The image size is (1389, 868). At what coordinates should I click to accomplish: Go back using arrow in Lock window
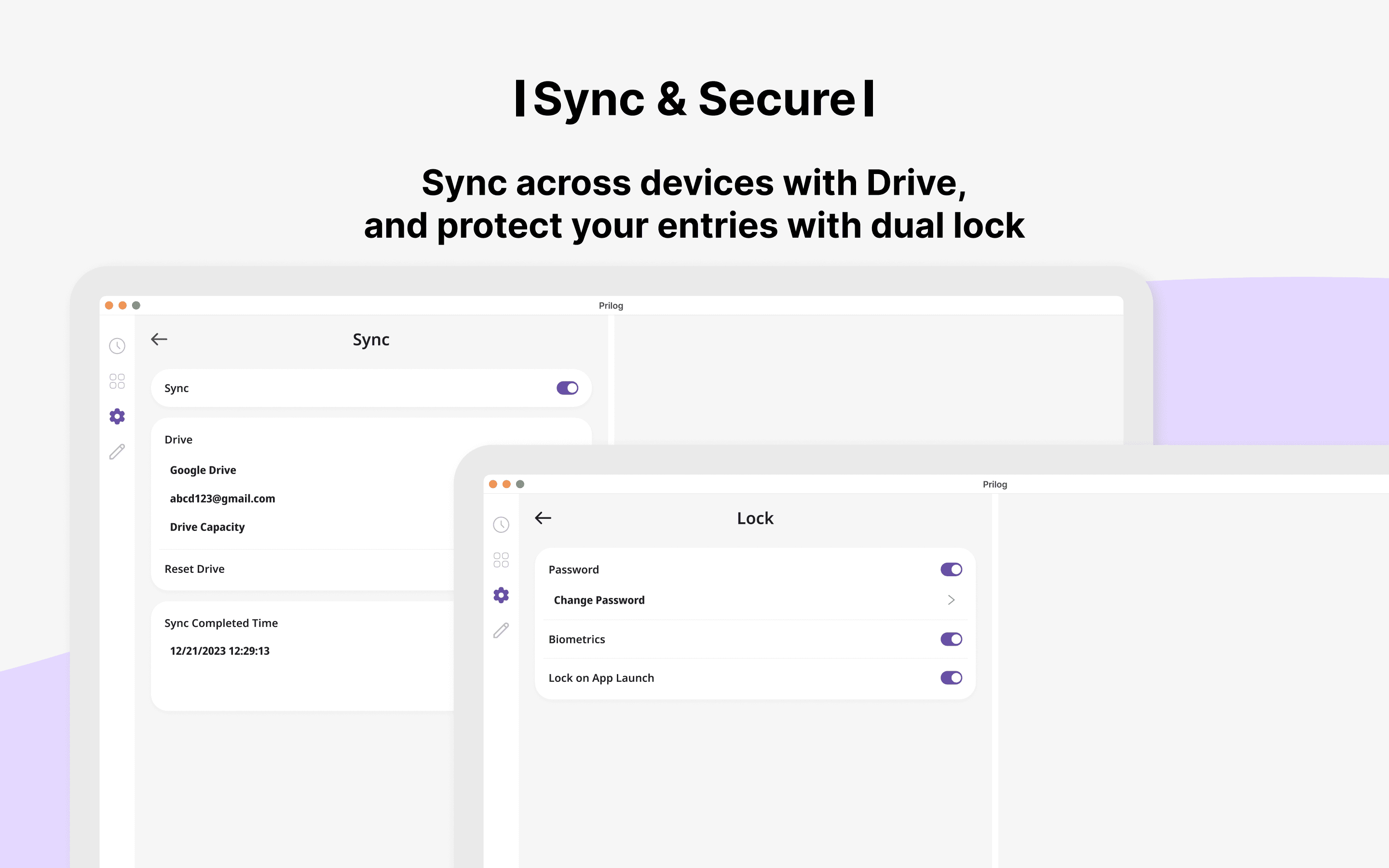click(543, 518)
